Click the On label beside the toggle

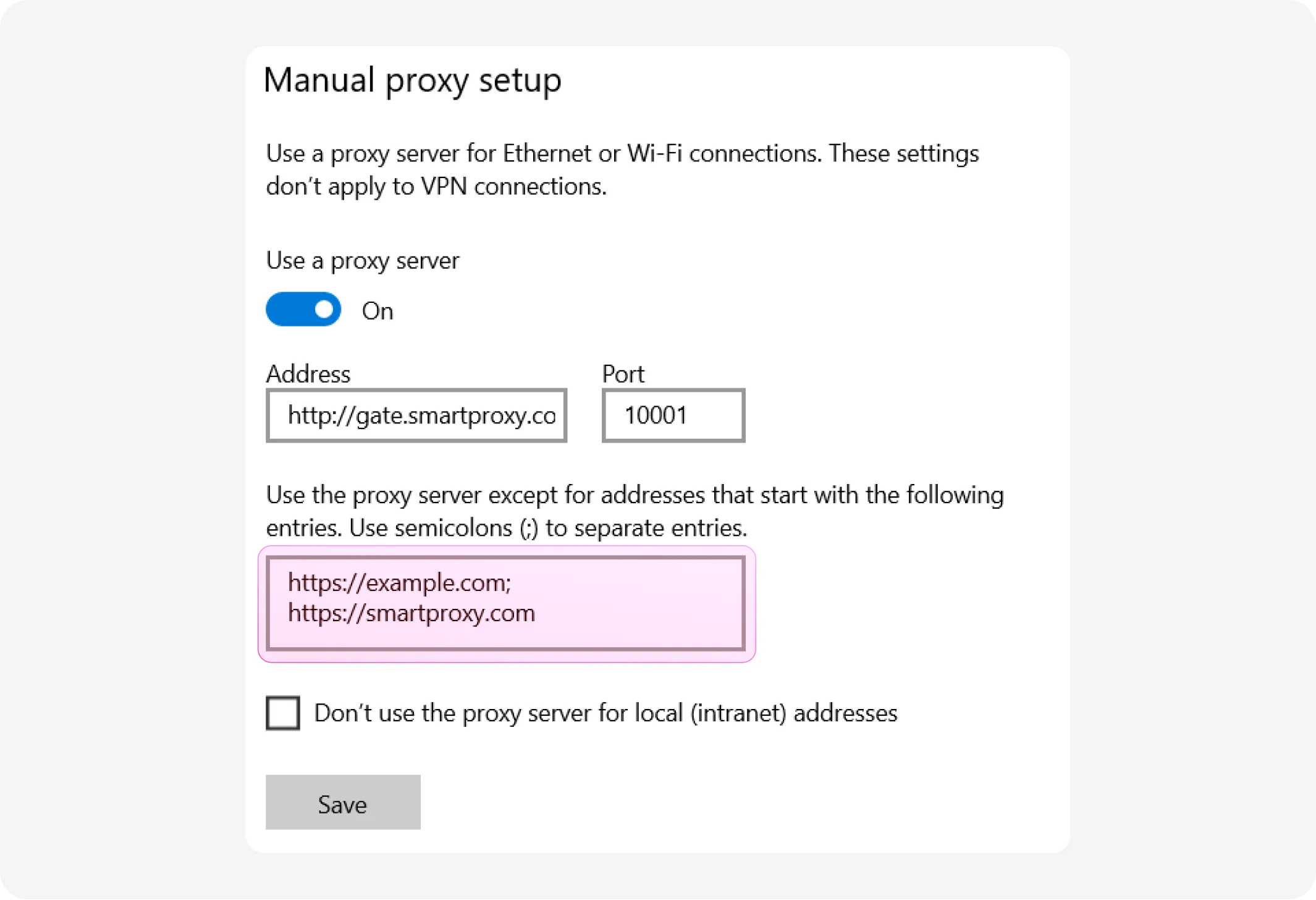pos(377,311)
